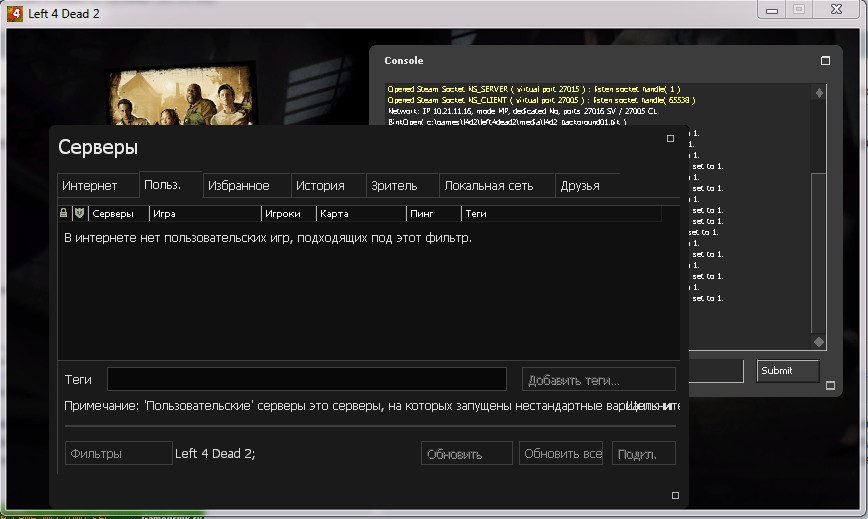The width and height of the screenshot is (868, 519).
Task: Minimize the Left 4 Dead 2 window
Action: [x=772, y=9]
